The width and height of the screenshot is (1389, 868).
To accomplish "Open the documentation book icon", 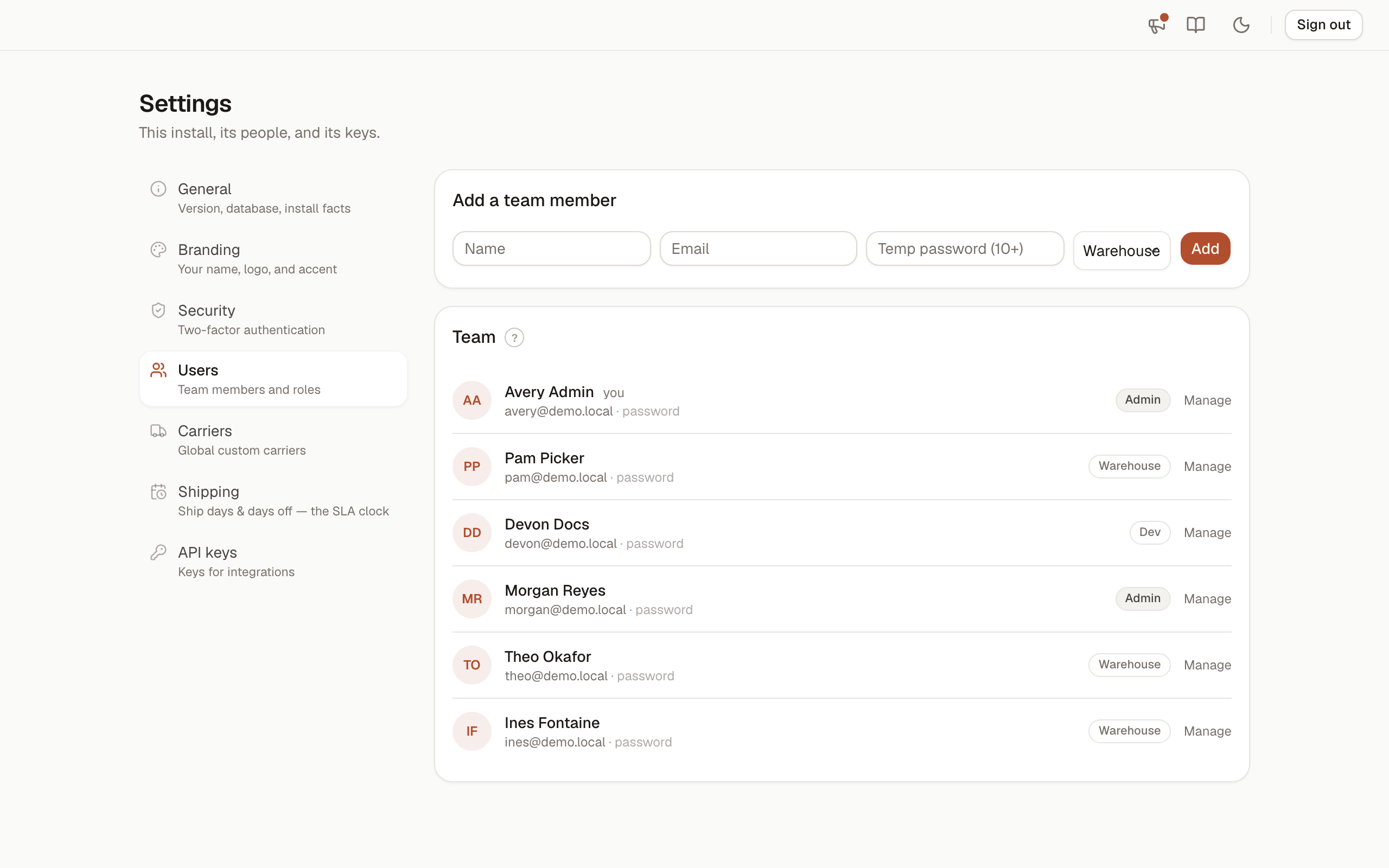I will pos(1196,25).
